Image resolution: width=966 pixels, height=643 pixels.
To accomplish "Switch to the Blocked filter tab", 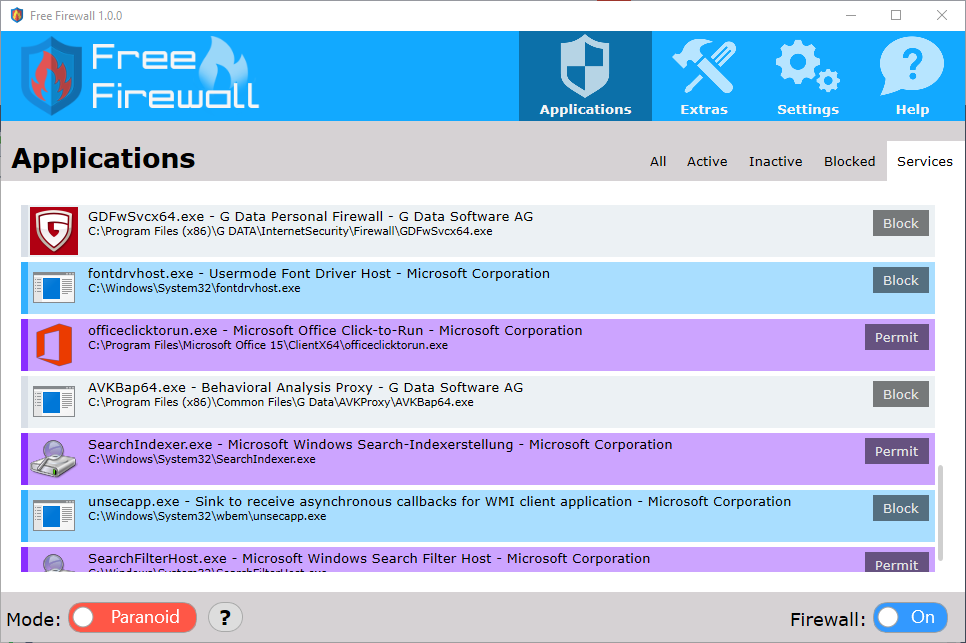I will point(849,161).
